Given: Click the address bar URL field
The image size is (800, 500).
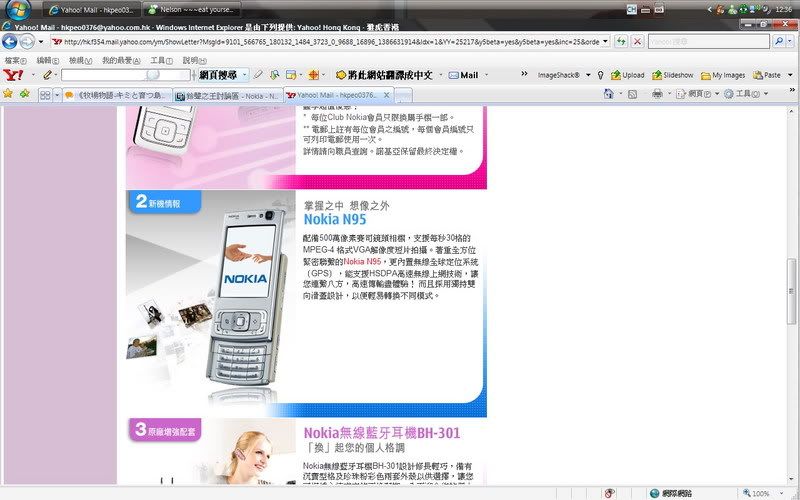Looking at the screenshot, I should tap(327, 41).
